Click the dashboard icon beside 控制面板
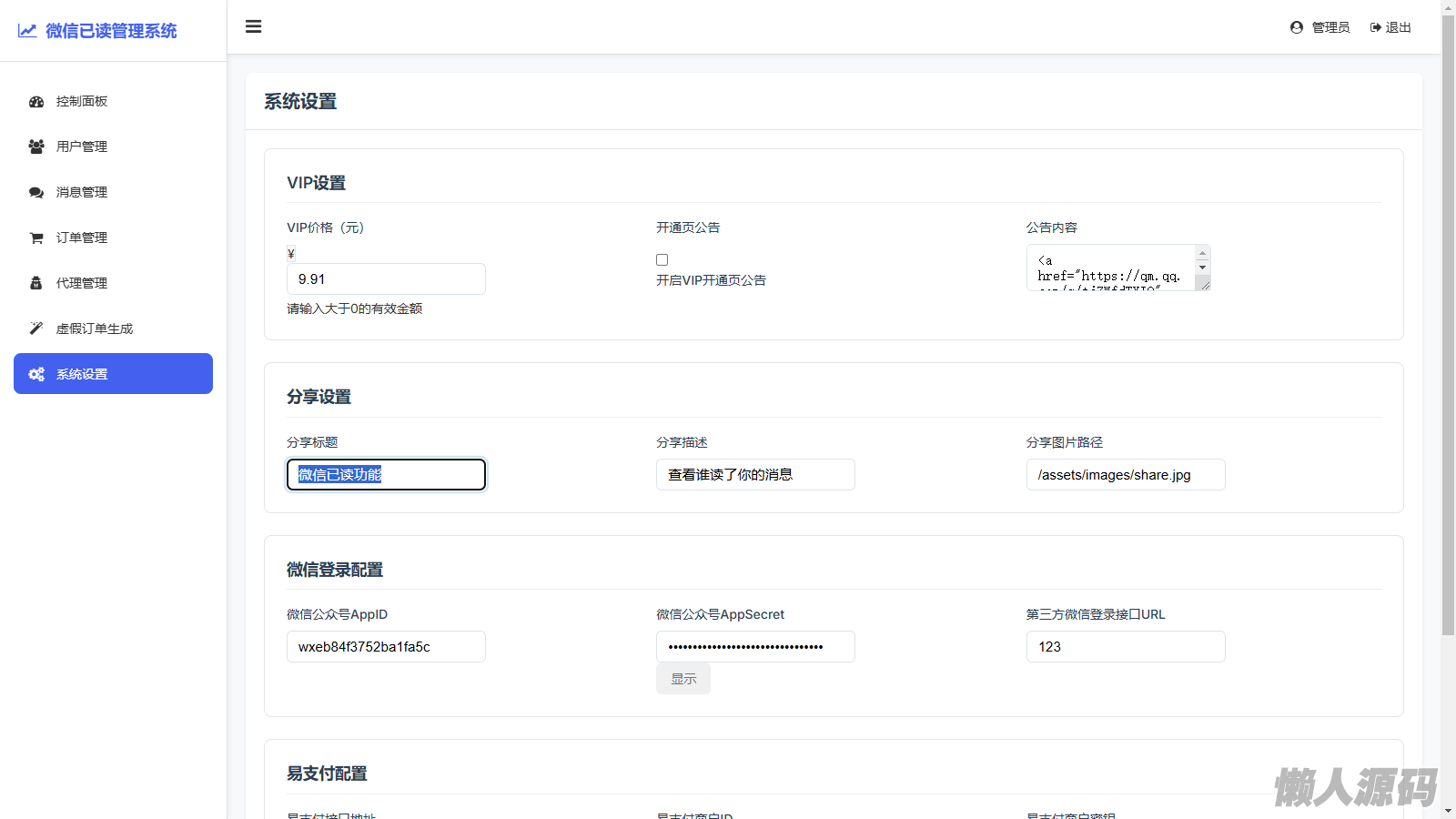Screen dimensions: 1456x819 [36, 102]
